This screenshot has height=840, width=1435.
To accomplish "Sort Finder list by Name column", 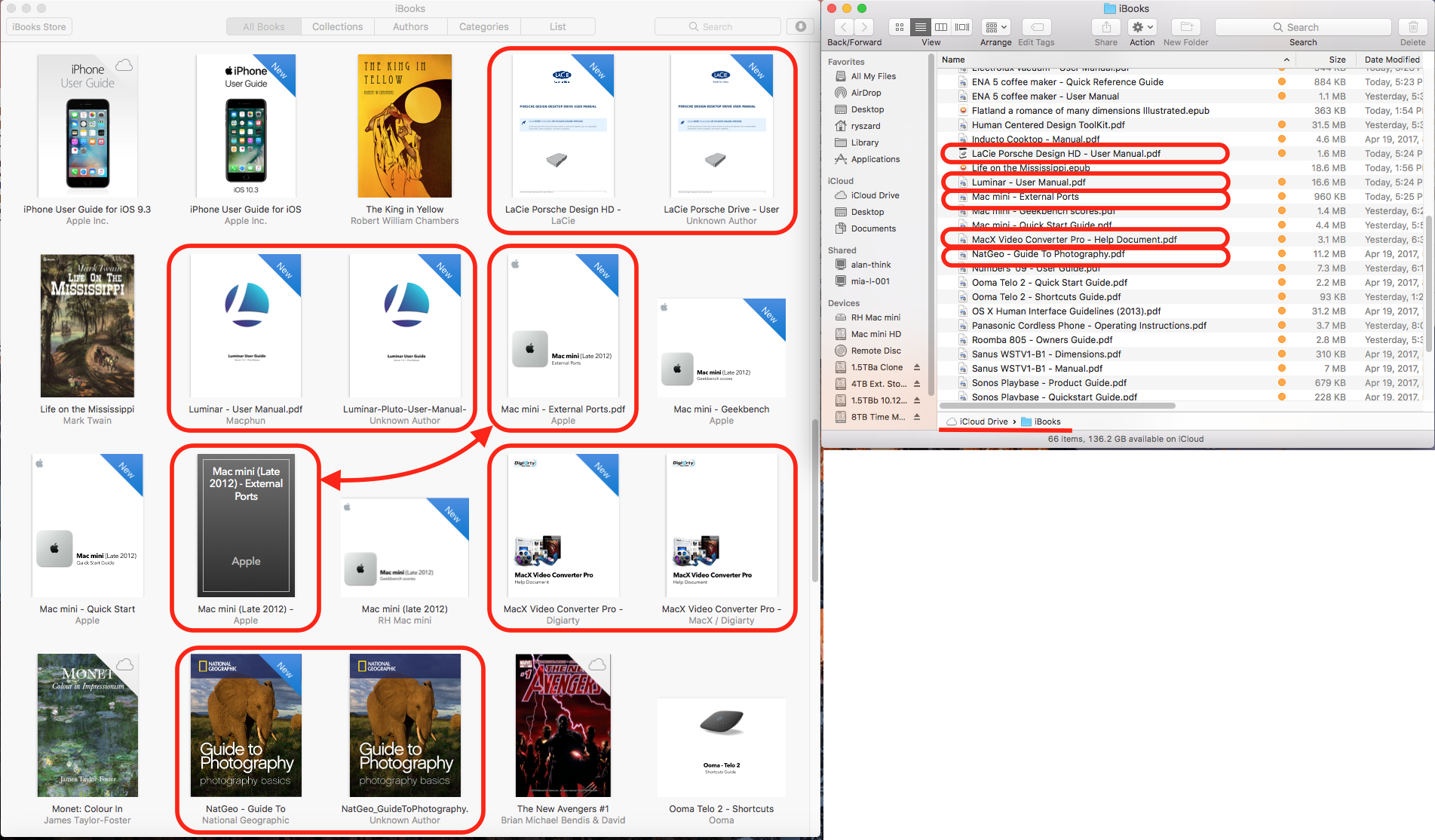I will 1117,60.
